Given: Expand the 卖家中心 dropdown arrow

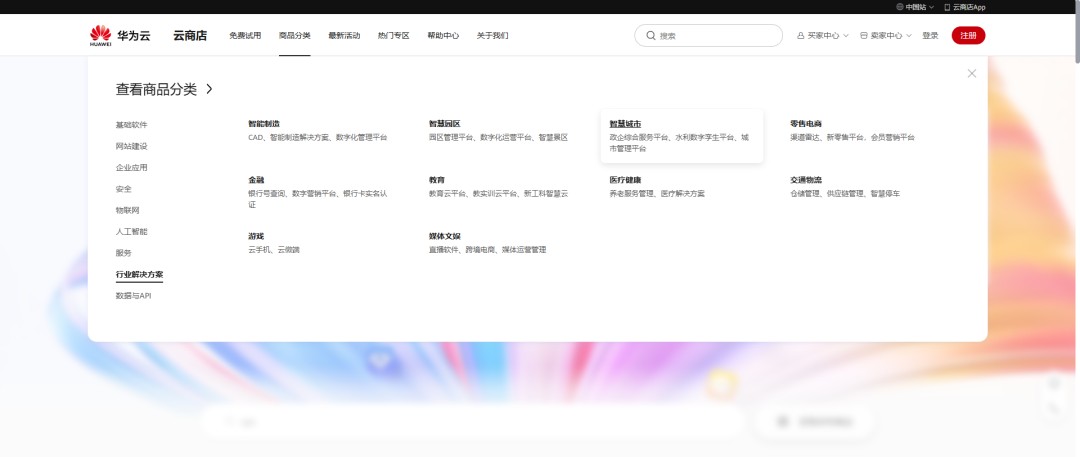Looking at the screenshot, I should pyautogui.click(x=909, y=36).
